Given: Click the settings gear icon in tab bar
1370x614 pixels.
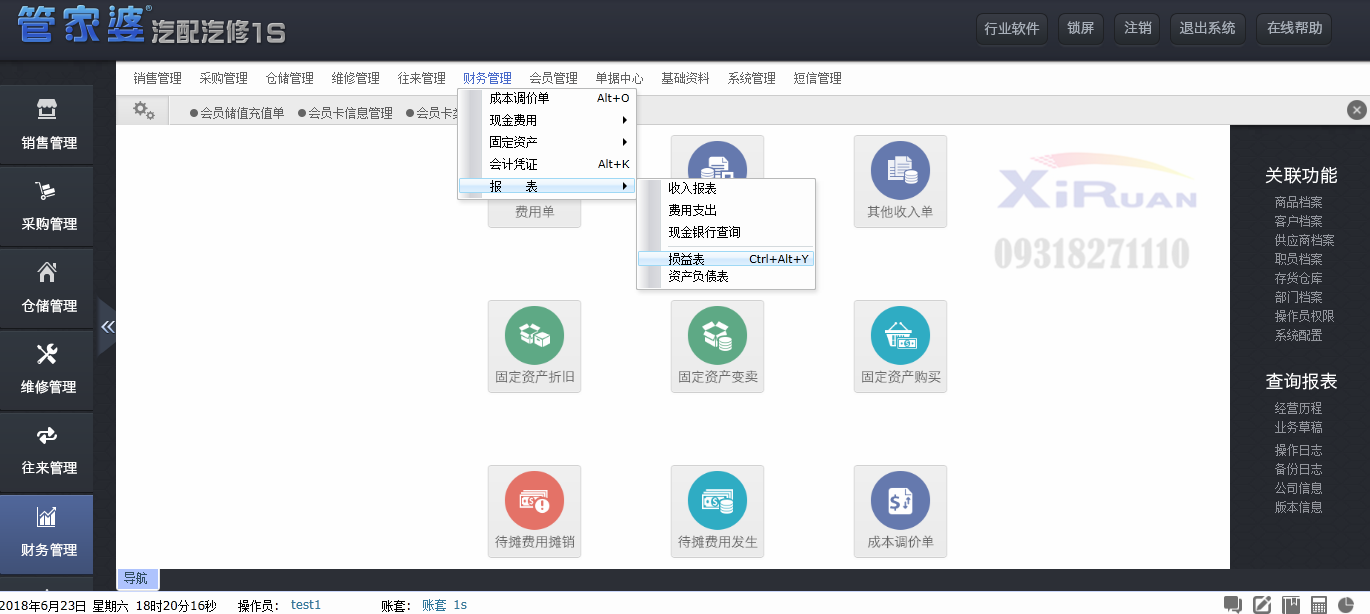Looking at the screenshot, I should coord(144,111).
